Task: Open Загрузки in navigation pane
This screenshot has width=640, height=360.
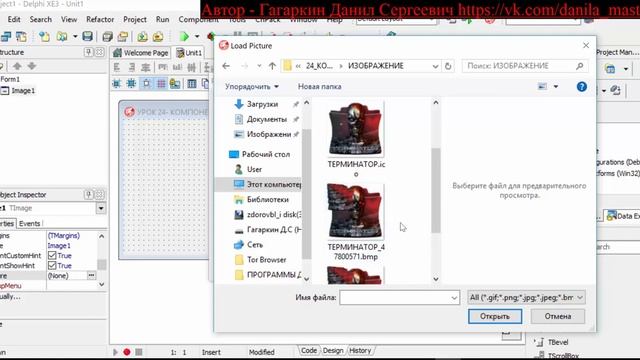Action: click(x=262, y=104)
